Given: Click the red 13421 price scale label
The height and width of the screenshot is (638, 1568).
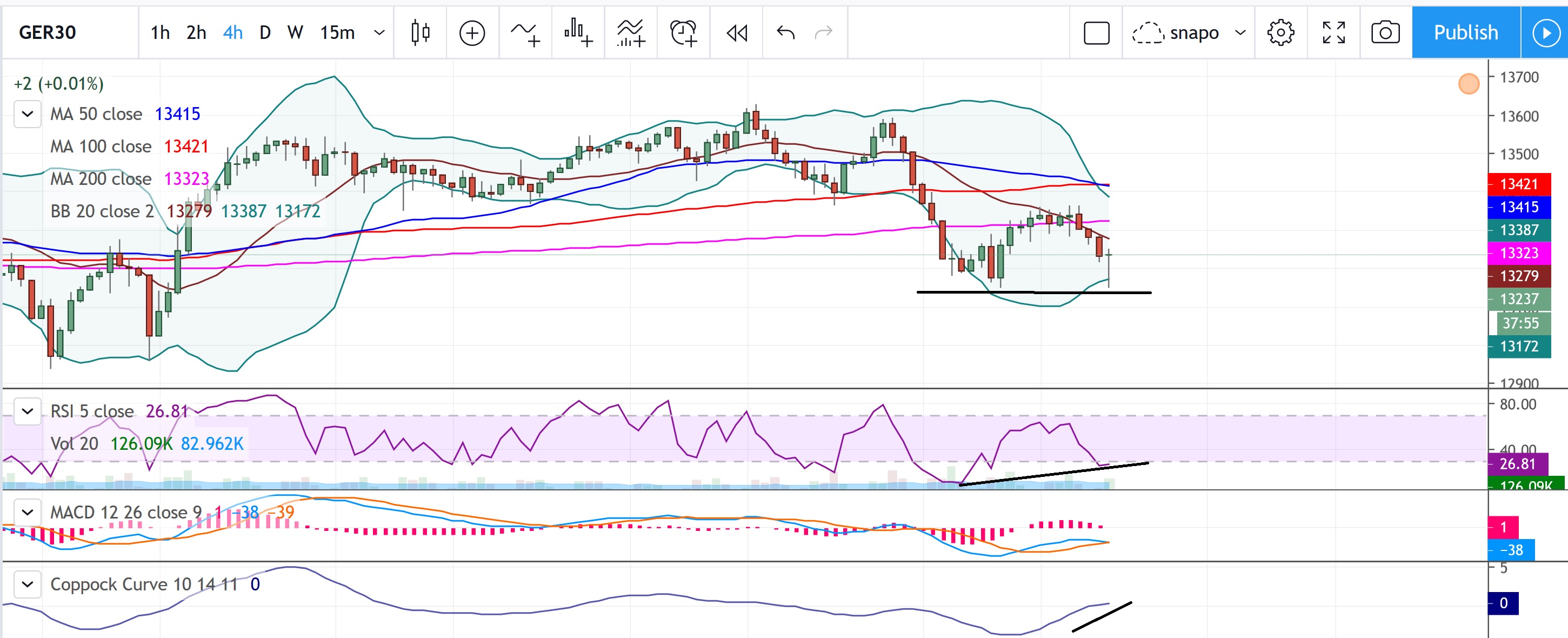Looking at the screenshot, I should click(1519, 184).
